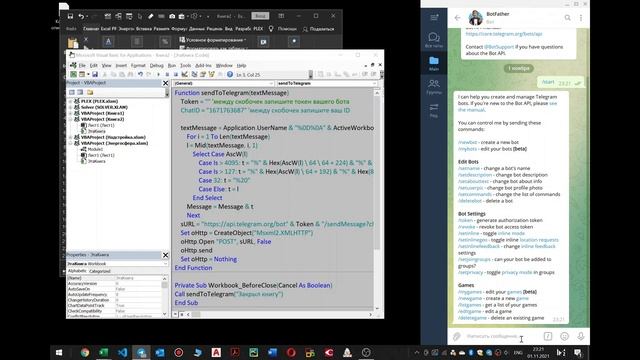Image resolution: width=640 pixels, height=360 pixels.
Task: Click the Undo icon in VBA toolbar
Action: tap(140, 75)
